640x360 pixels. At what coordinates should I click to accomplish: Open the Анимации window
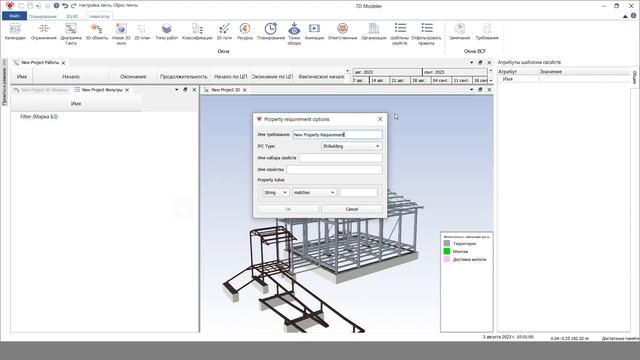click(x=314, y=31)
